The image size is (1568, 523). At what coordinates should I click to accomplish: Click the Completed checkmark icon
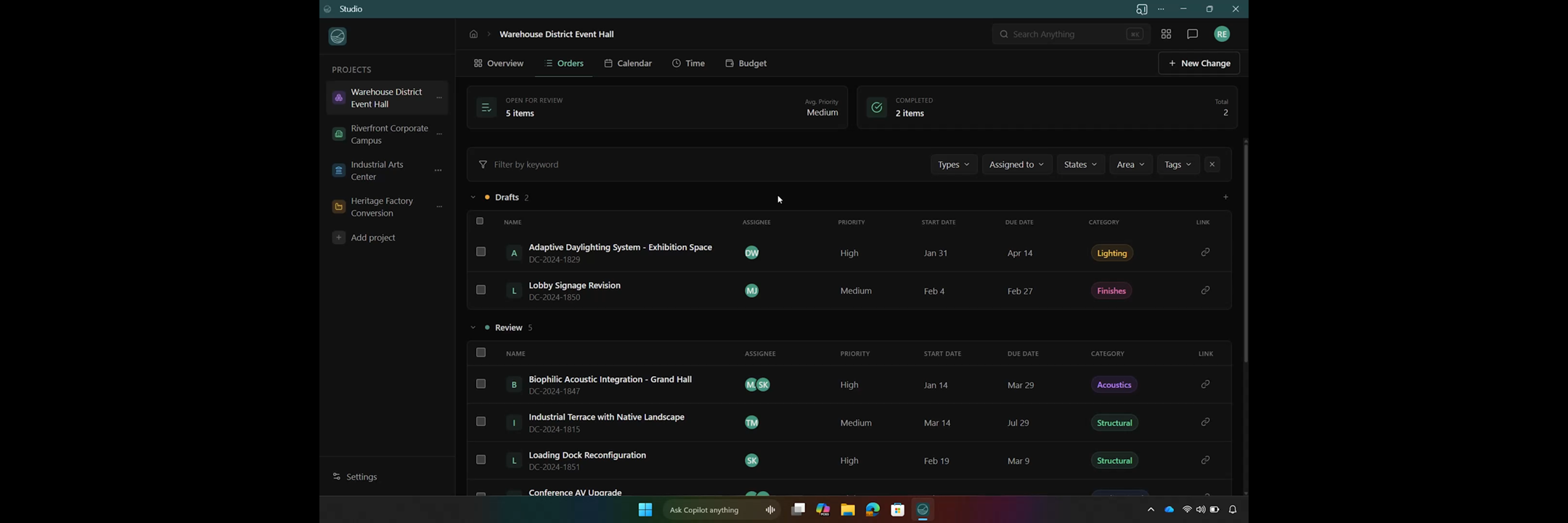coord(876,108)
